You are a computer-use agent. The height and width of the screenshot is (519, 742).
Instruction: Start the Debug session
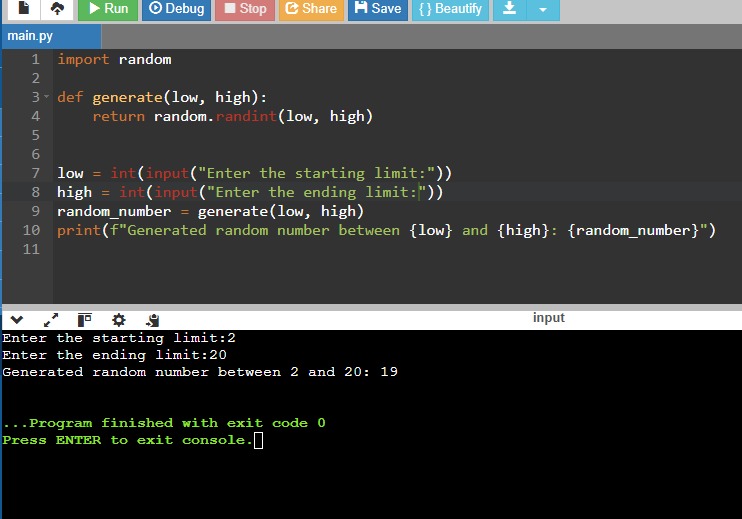click(x=176, y=9)
